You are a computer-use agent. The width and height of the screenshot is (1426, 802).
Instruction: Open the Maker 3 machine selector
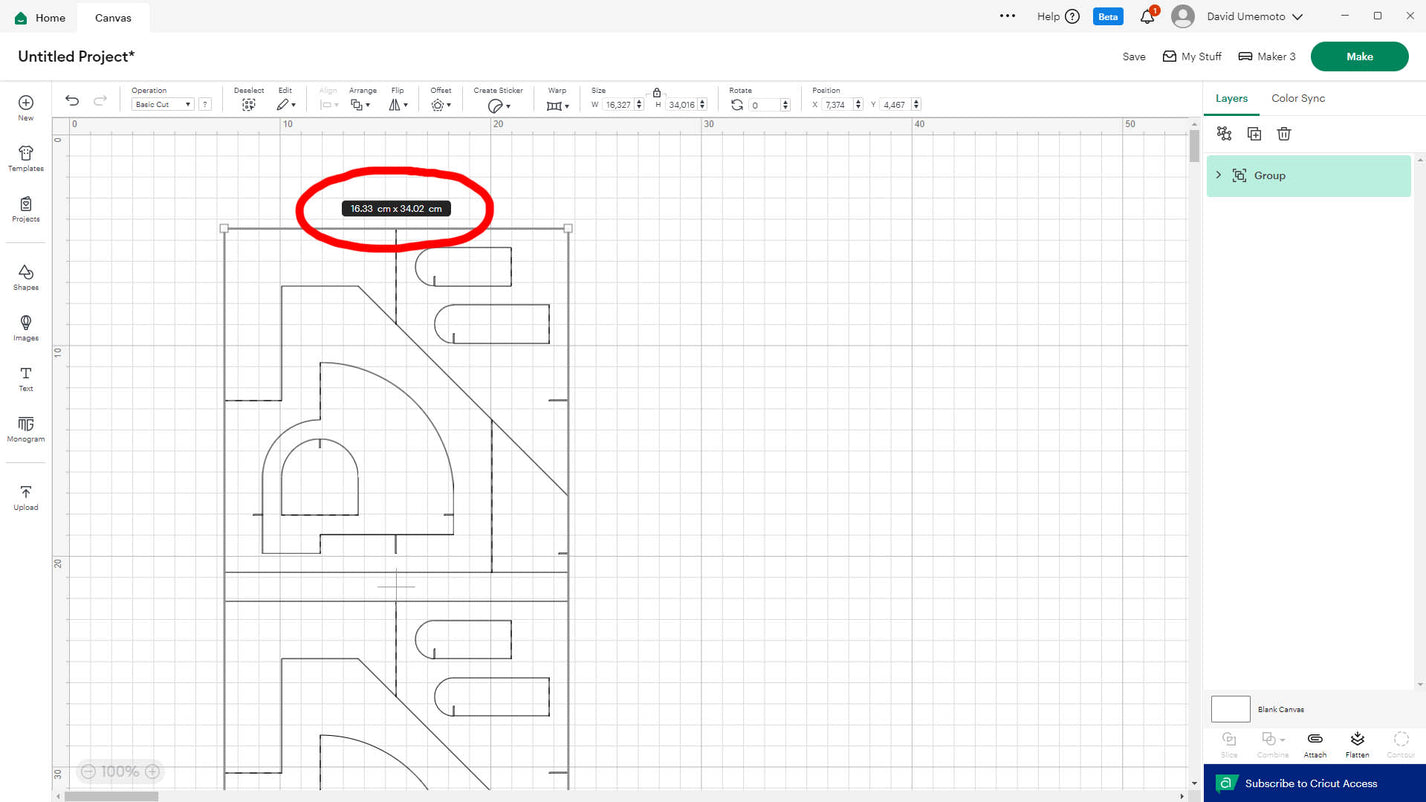pyautogui.click(x=1267, y=57)
